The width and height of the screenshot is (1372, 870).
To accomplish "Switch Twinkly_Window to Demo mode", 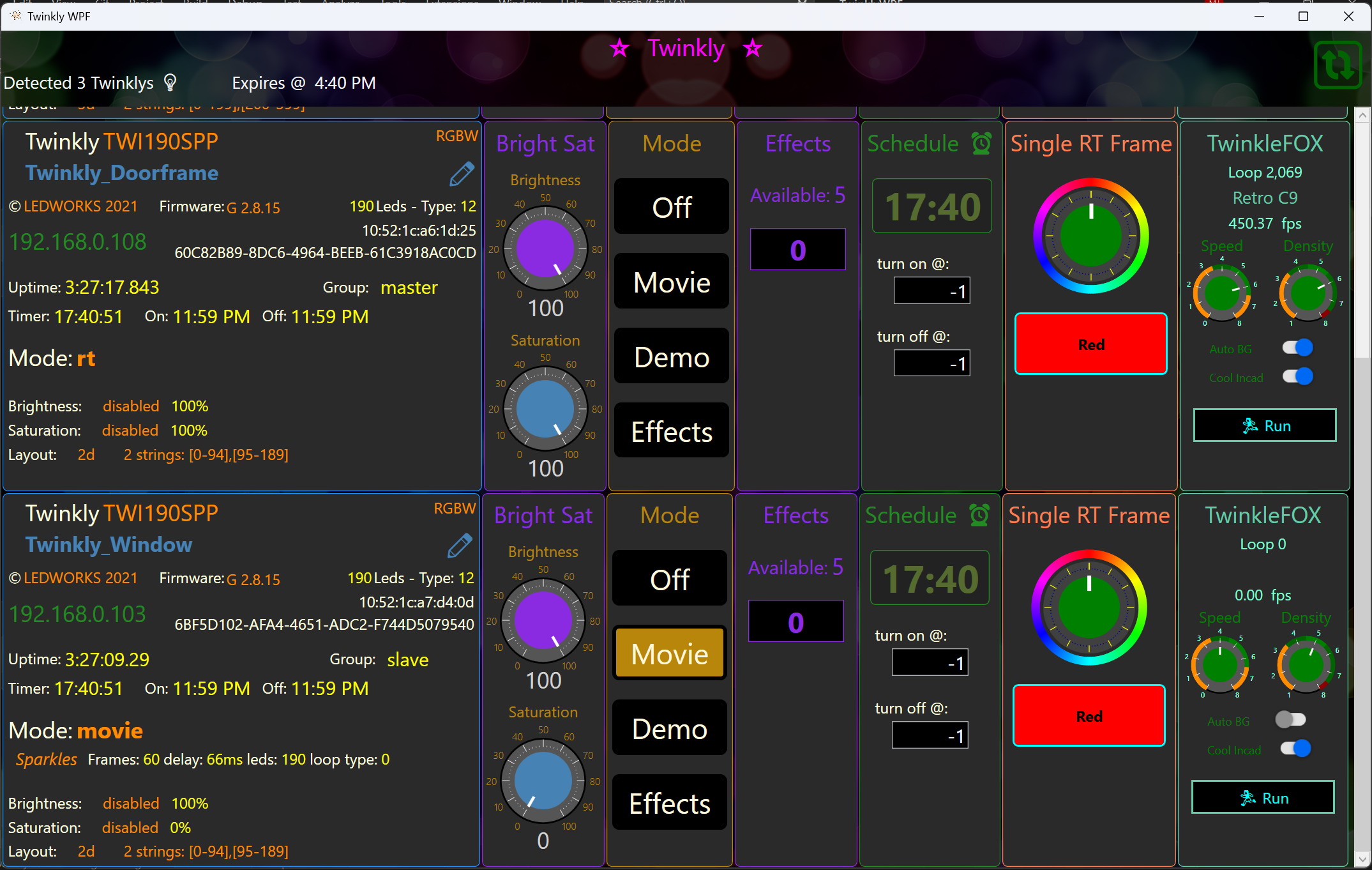I will 669,729.
